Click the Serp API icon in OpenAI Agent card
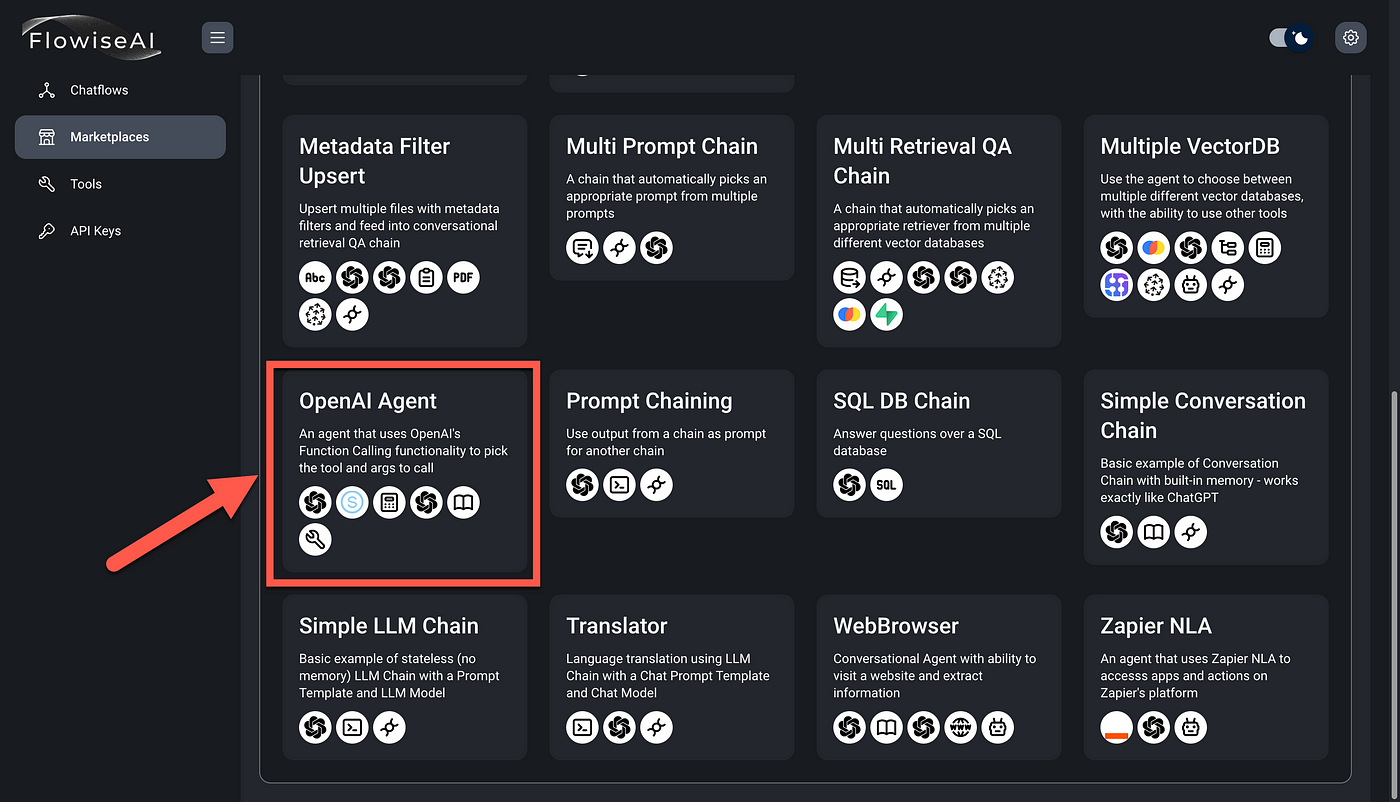Viewport: 1400px width, 802px height. pos(352,502)
